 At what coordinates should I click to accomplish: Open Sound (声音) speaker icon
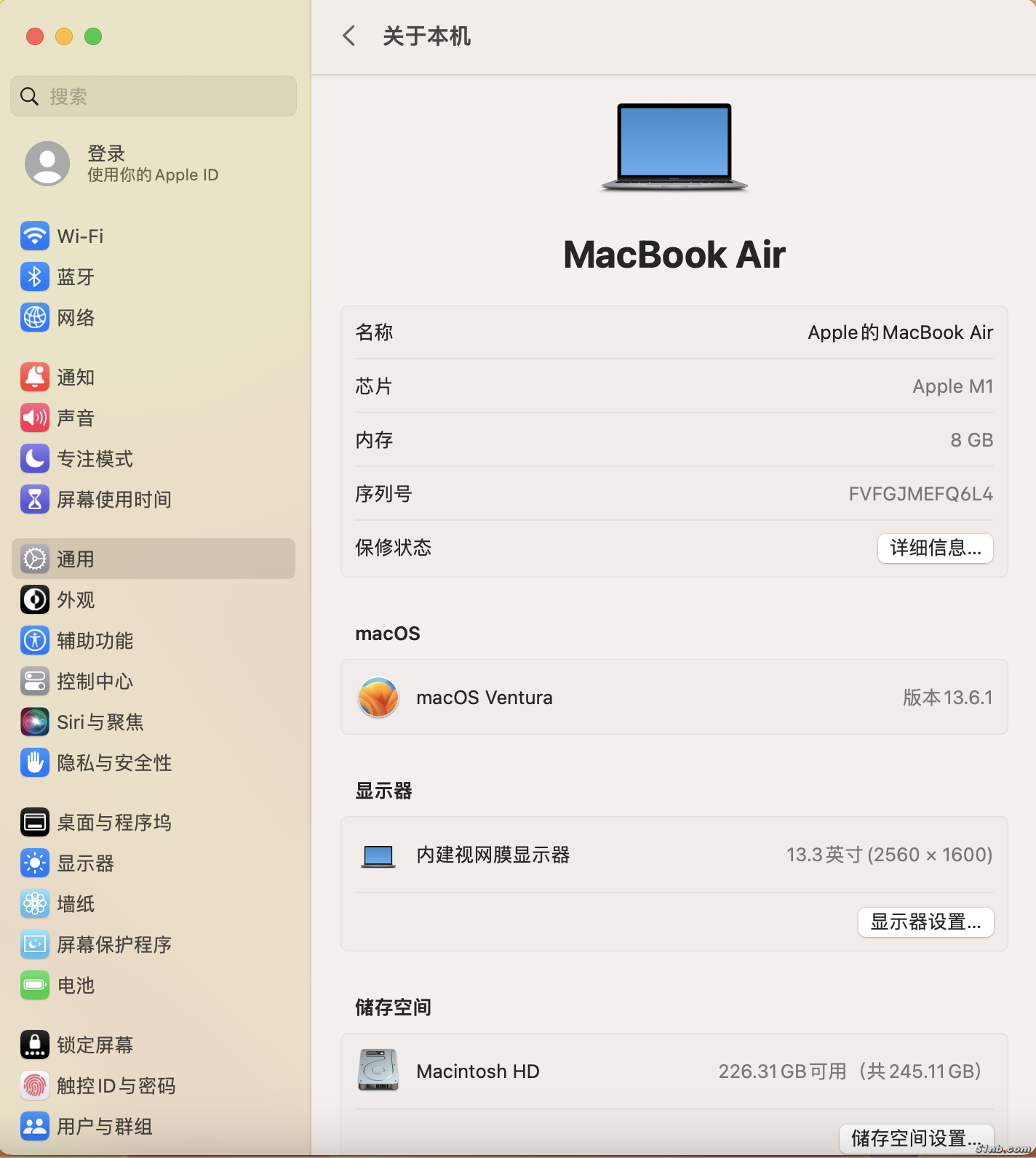(x=35, y=418)
